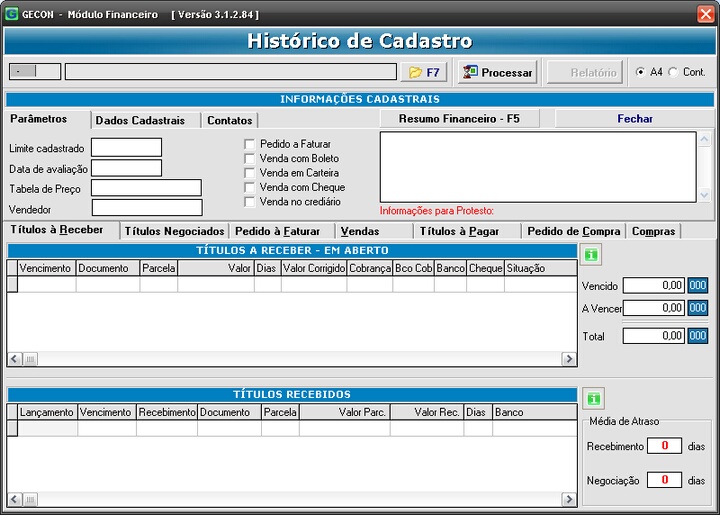The height and width of the screenshot is (515, 720).
Task: Enable the Pedido a Faturar checkbox
Action: click(x=249, y=144)
